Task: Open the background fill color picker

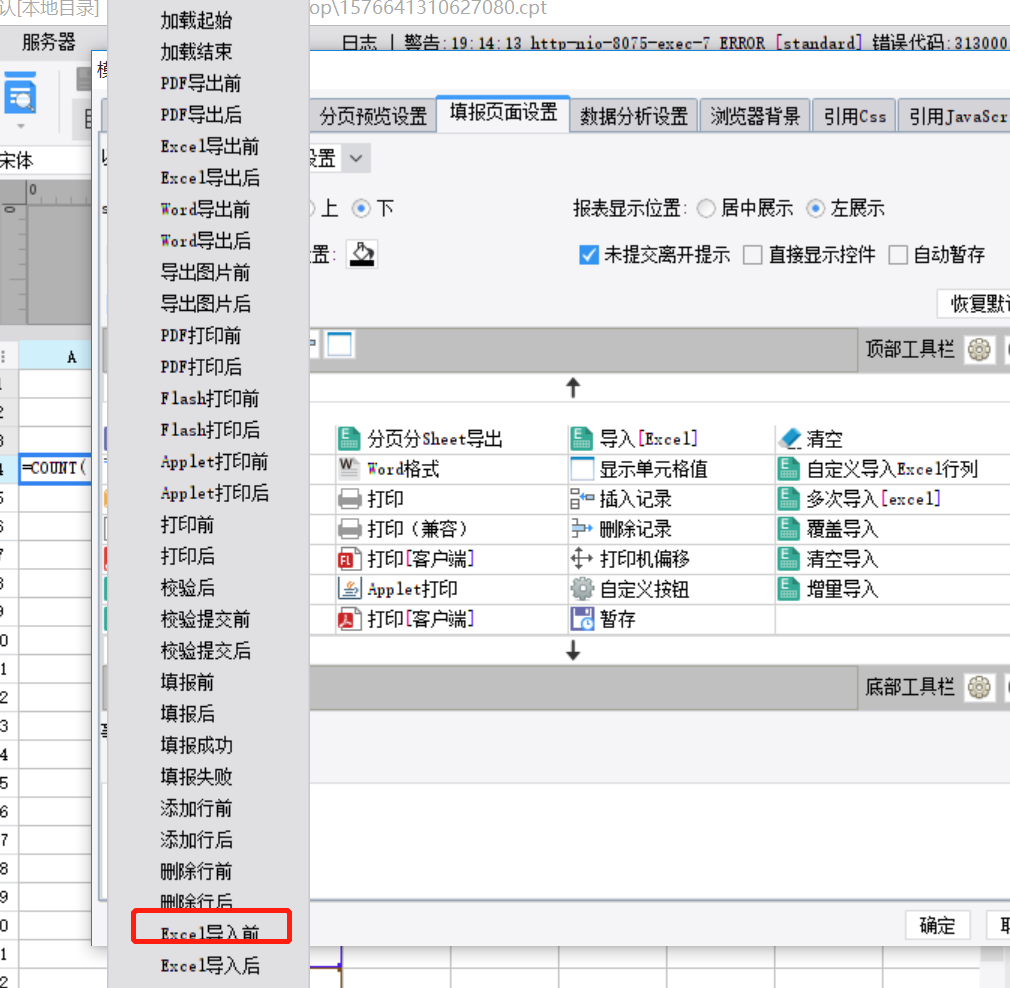Action: (362, 254)
